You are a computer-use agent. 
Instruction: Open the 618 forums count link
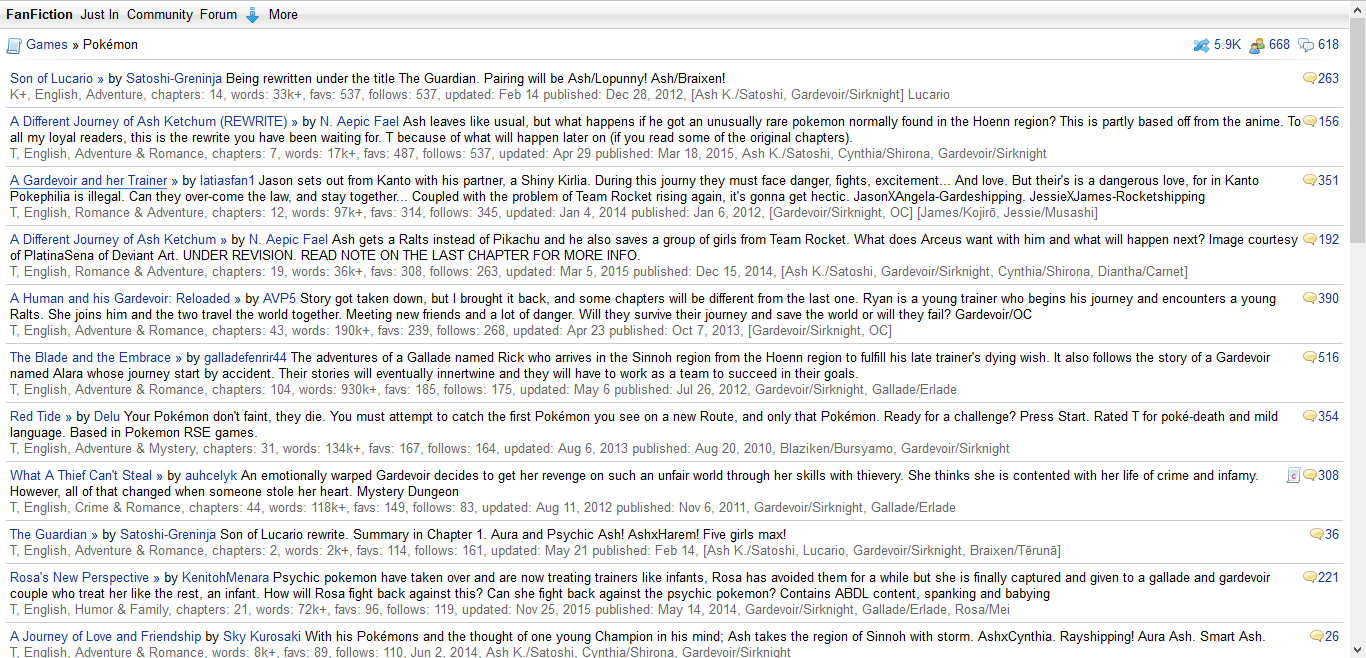click(x=1328, y=45)
